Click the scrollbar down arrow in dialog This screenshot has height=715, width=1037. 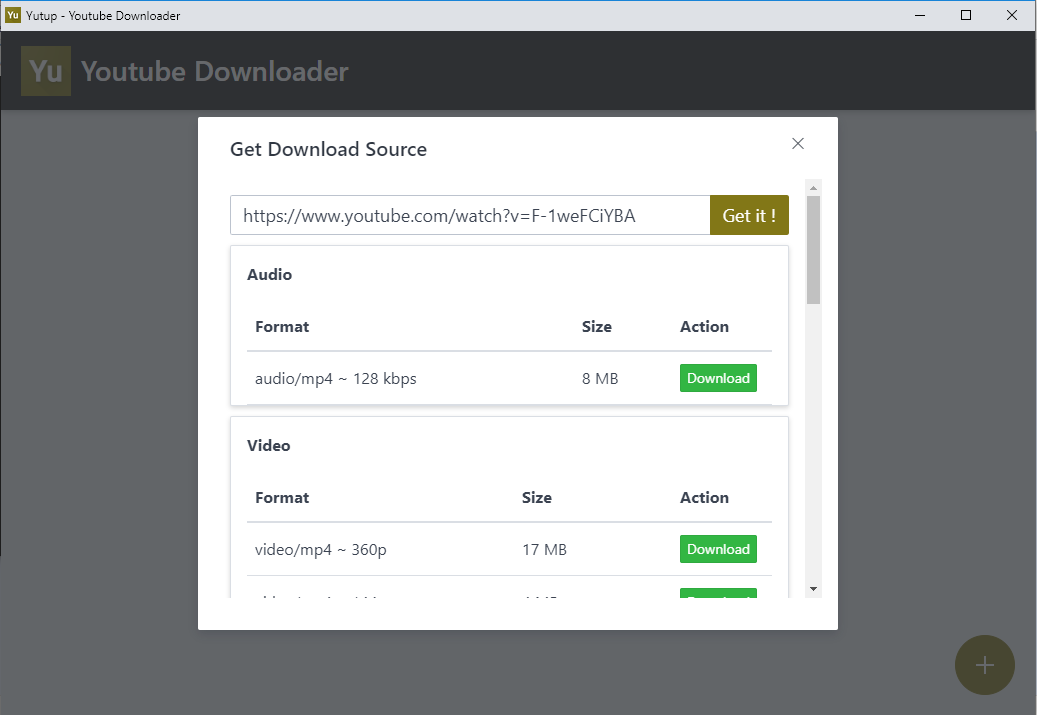(813, 589)
